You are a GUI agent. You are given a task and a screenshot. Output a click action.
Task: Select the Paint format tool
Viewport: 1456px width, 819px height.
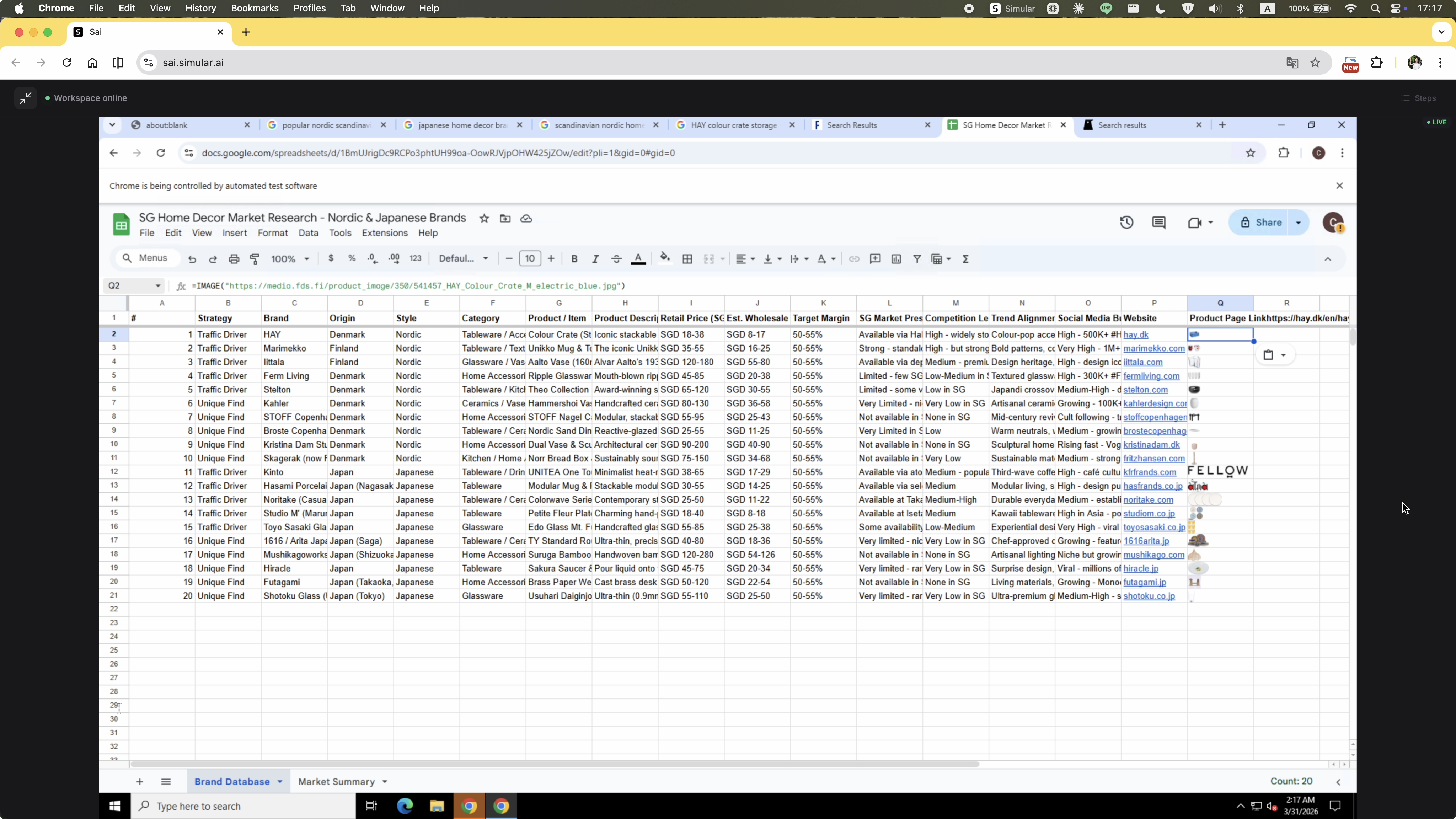pyautogui.click(x=255, y=259)
